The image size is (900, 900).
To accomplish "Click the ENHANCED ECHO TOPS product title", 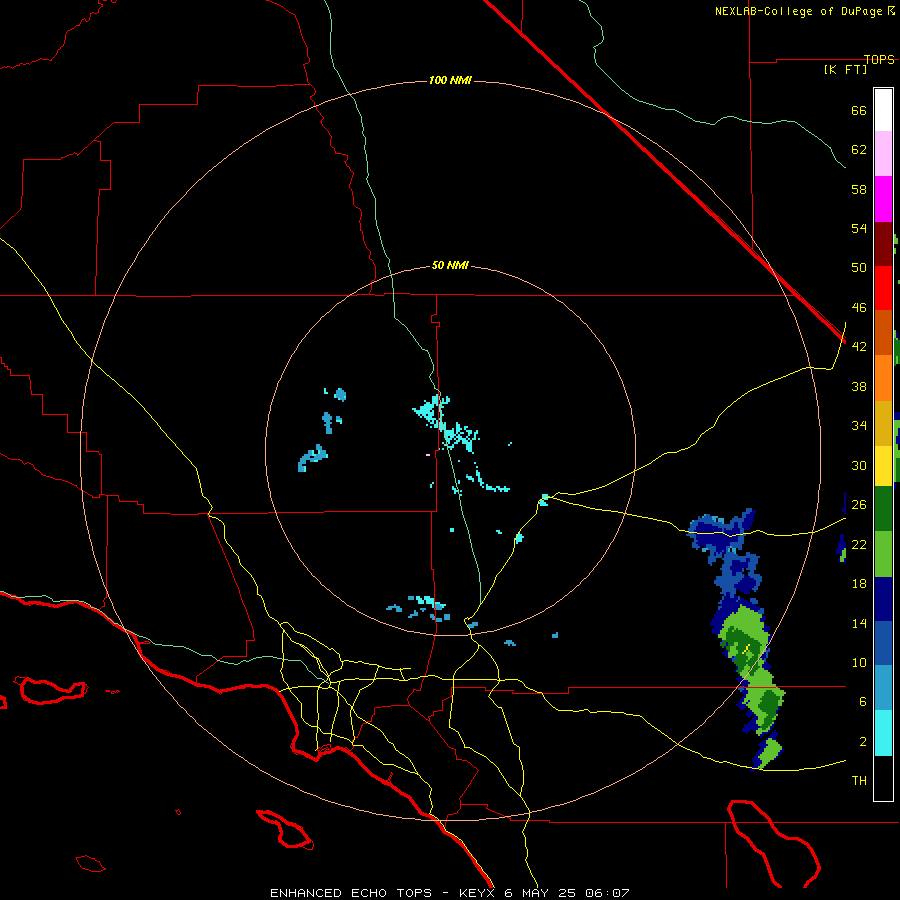I will click(x=351, y=893).
